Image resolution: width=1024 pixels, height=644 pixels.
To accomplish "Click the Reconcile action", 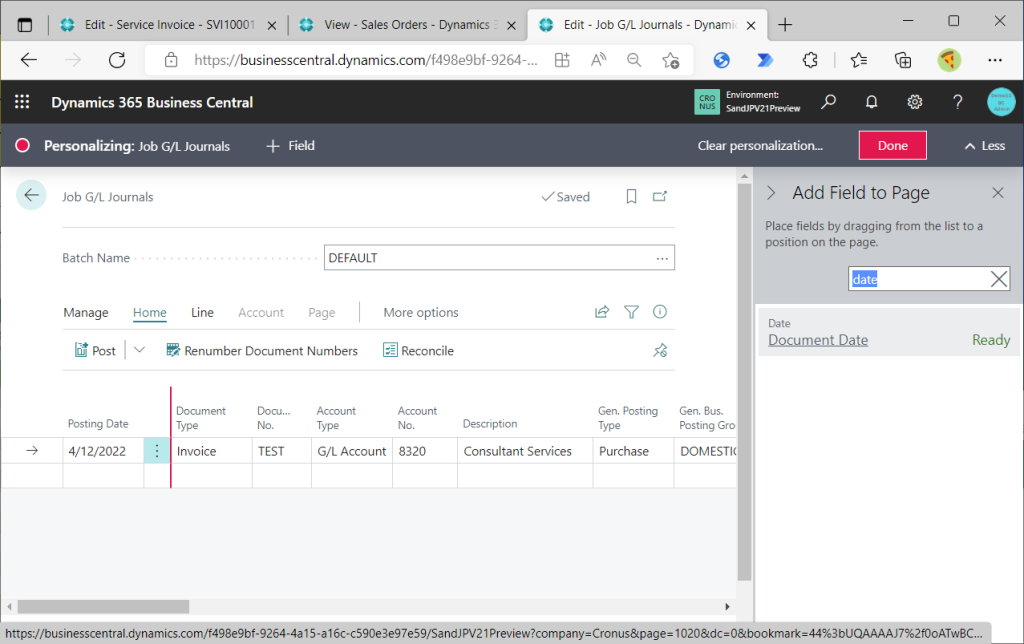I will coord(418,351).
